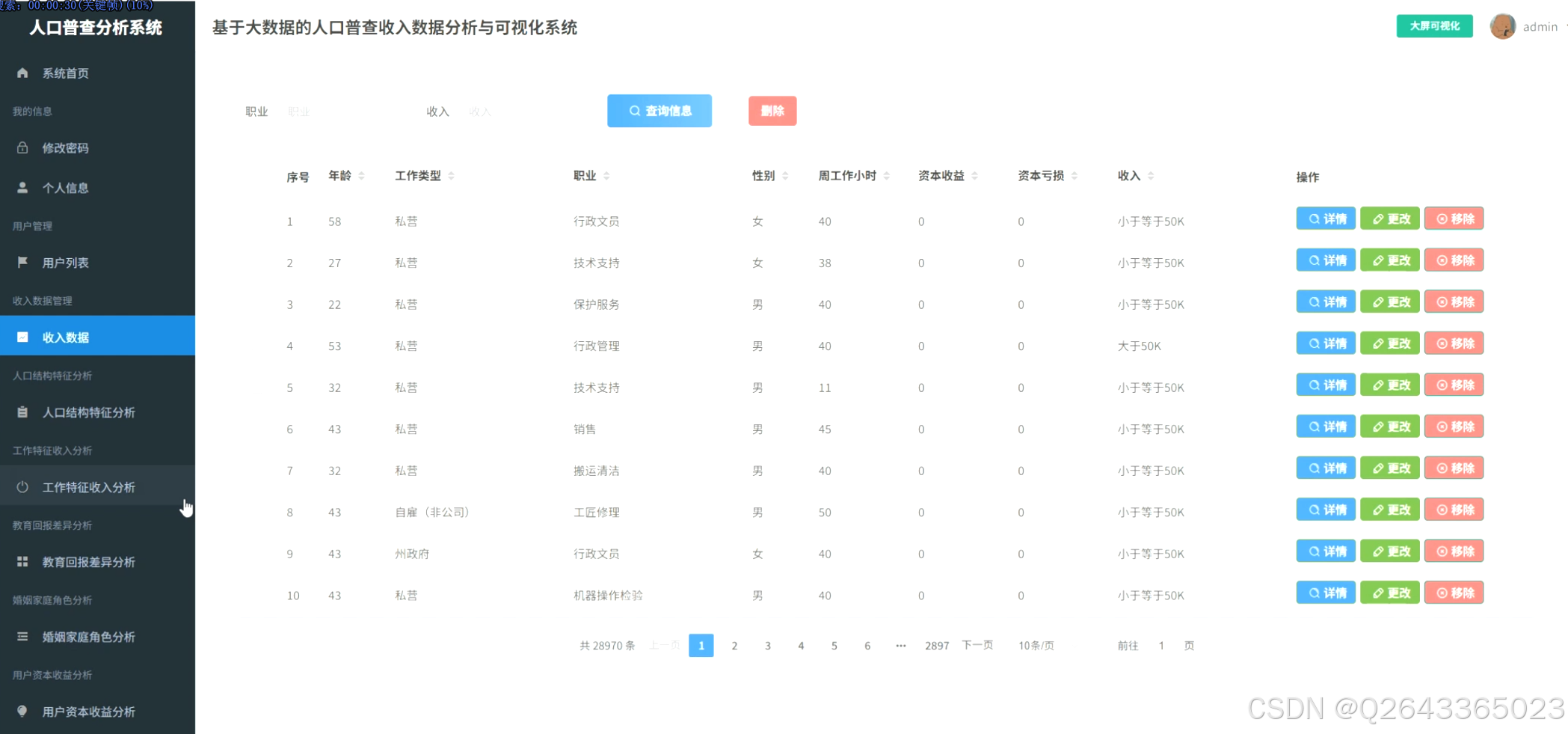The image size is (1568, 734).
Task: Jump to last page 2897
Action: point(937,646)
